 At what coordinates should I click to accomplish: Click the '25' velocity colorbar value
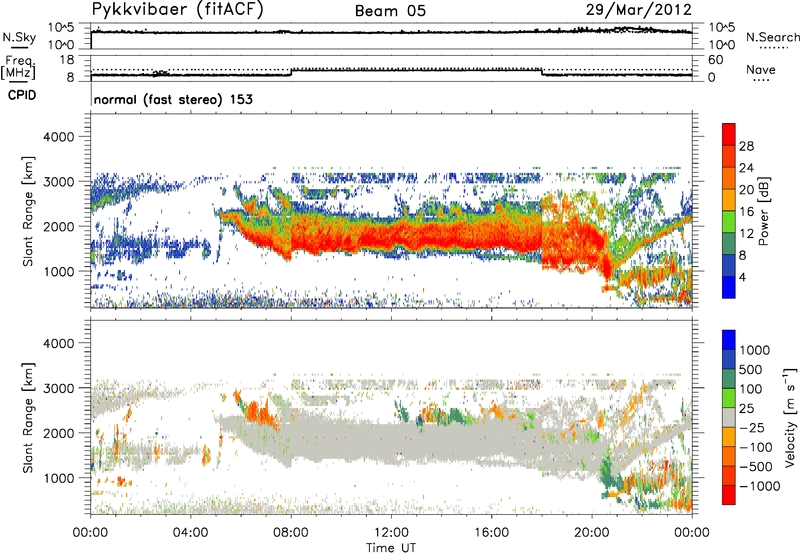coord(746,409)
